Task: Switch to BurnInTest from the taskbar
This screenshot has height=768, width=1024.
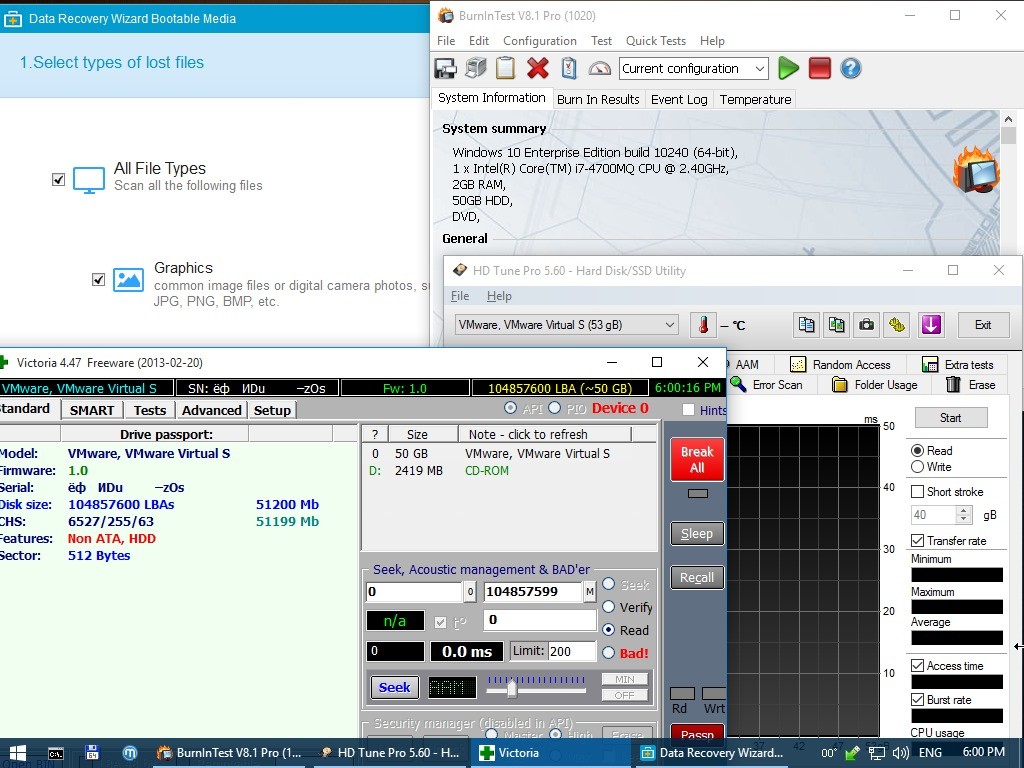Action: (x=230, y=753)
